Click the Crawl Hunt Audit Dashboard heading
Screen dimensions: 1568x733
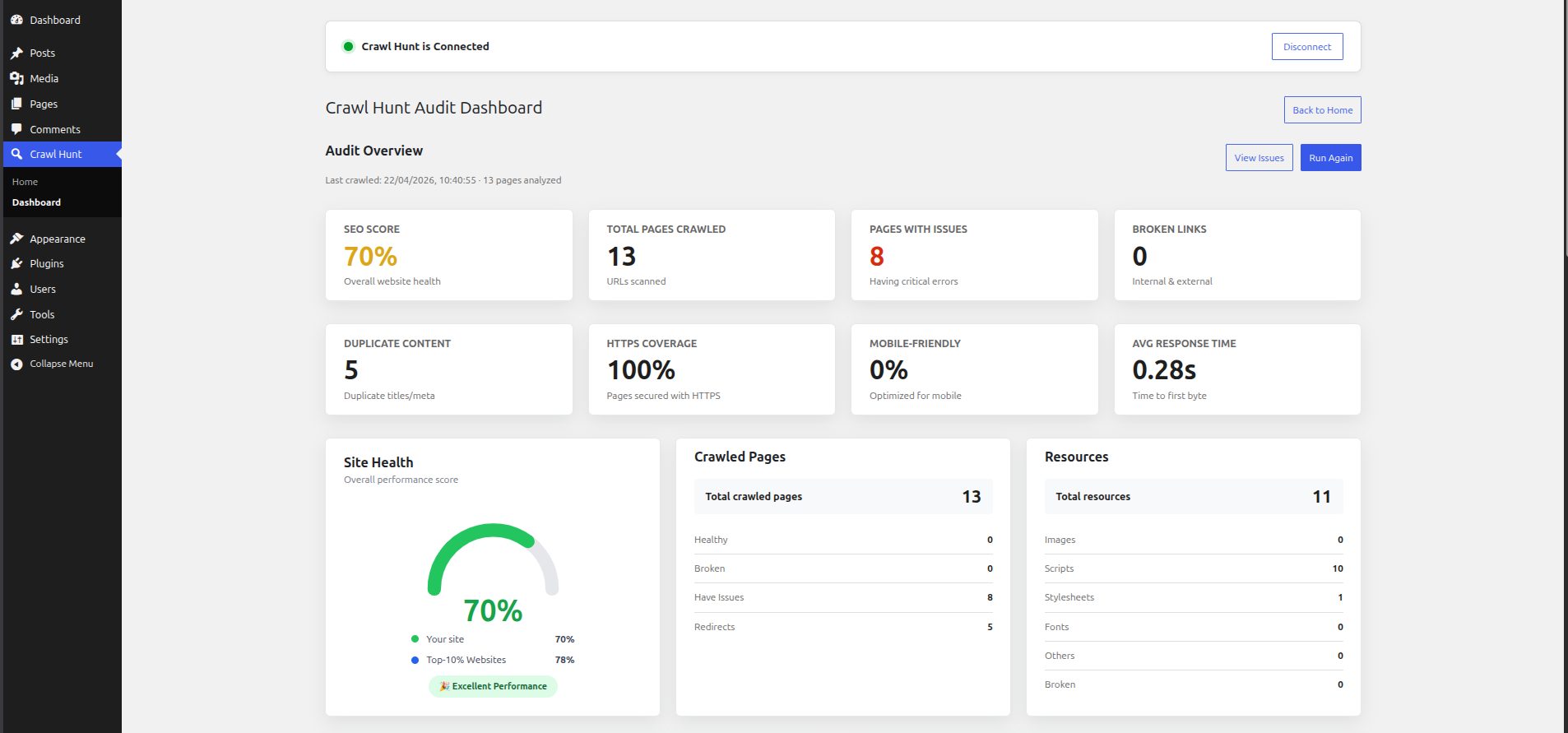pos(434,108)
